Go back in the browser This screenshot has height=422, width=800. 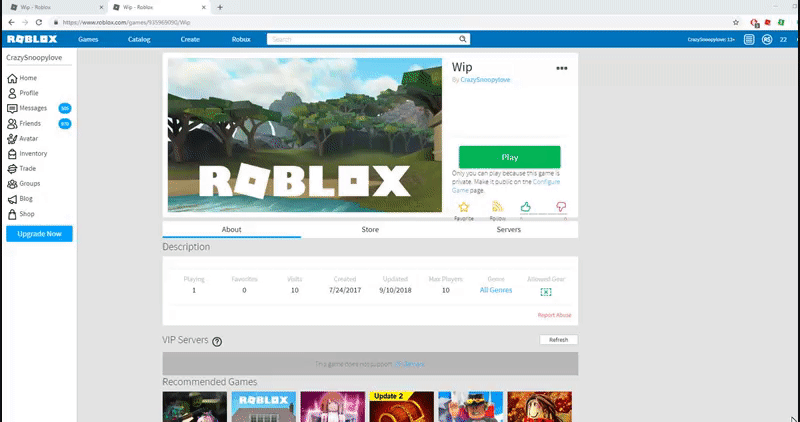11,22
